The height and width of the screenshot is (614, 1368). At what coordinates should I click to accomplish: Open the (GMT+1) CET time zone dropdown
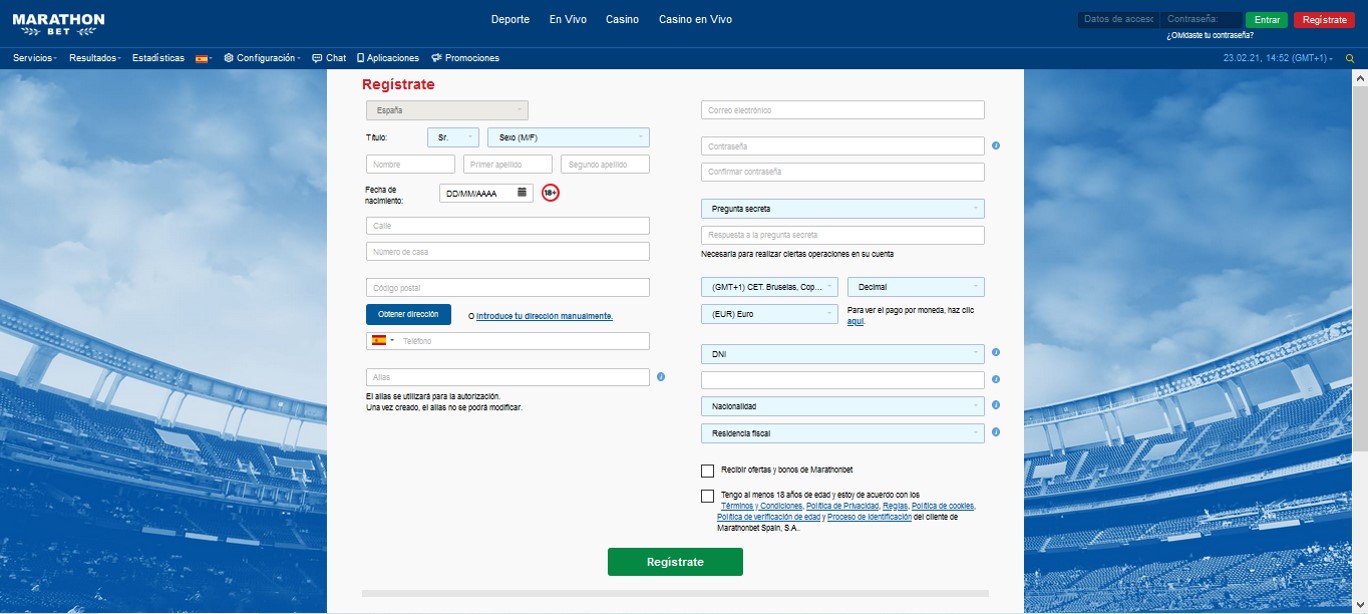click(x=769, y=287)
